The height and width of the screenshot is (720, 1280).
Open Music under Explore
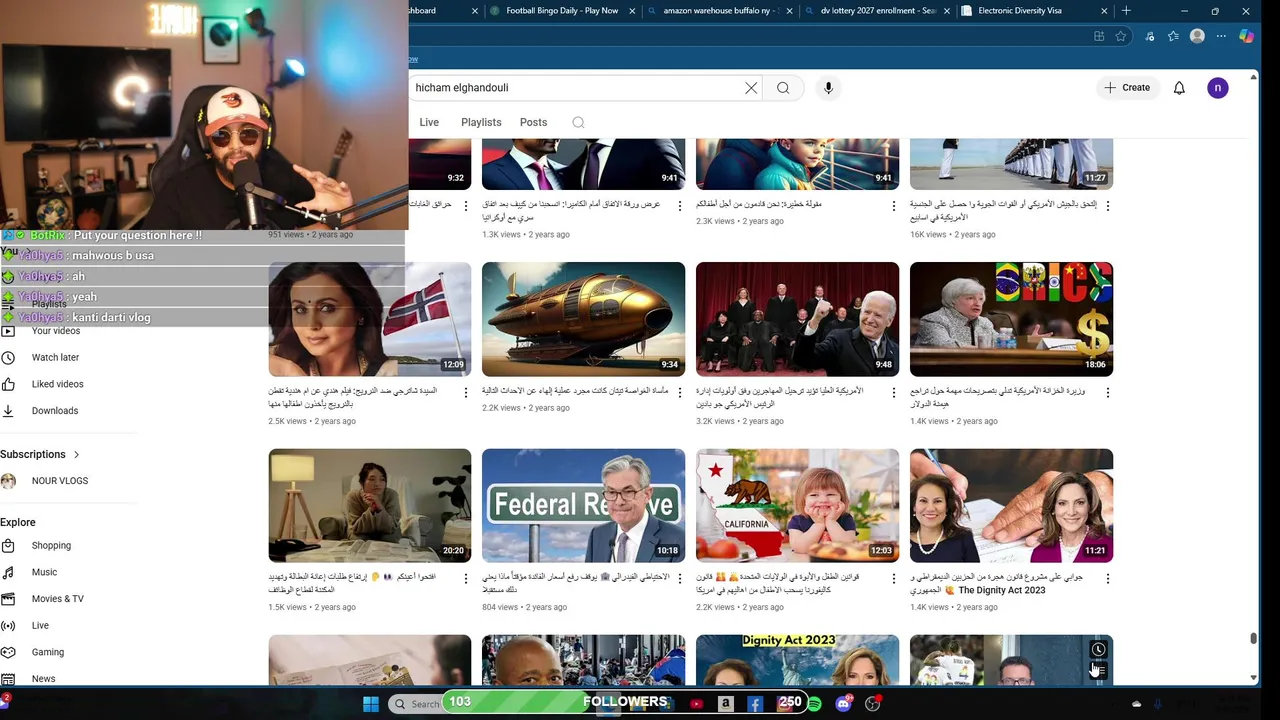(x=44, y=572)
